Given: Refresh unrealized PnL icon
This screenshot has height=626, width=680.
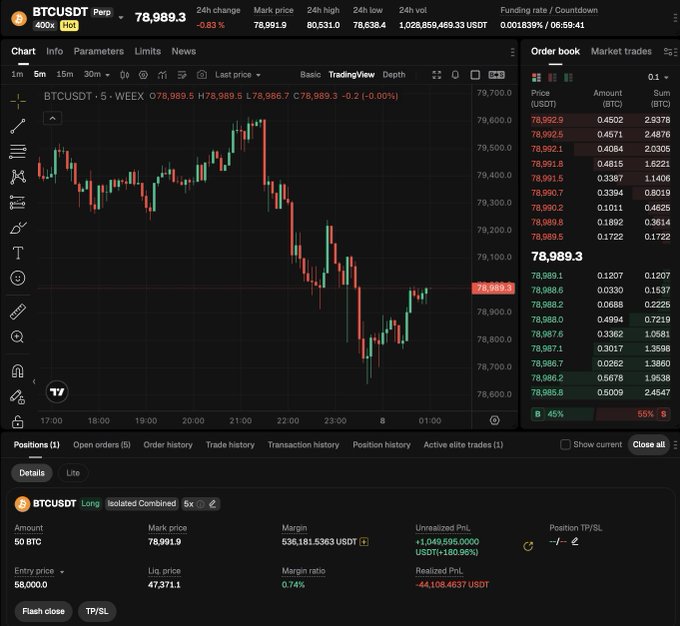Looking at the screenshot, I should (528, 547).
